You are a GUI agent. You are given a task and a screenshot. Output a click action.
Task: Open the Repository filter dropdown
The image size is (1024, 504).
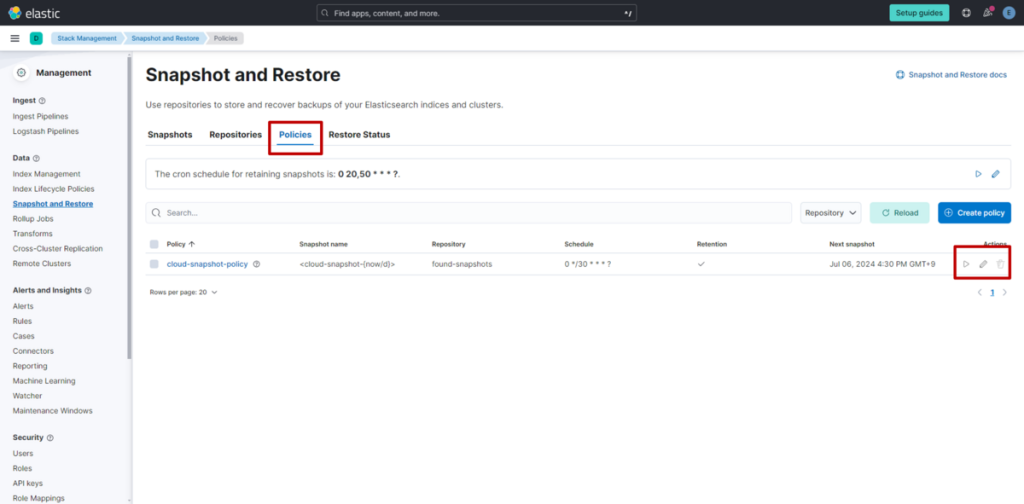pos(831,213)
